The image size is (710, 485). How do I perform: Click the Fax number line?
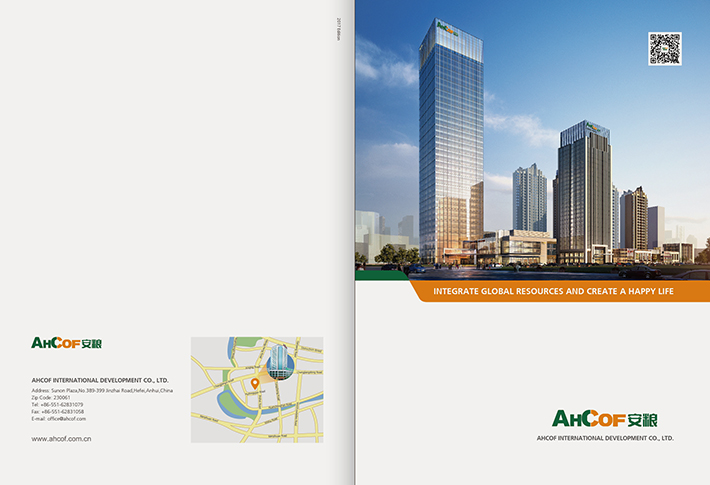click(x=58, y=411)
